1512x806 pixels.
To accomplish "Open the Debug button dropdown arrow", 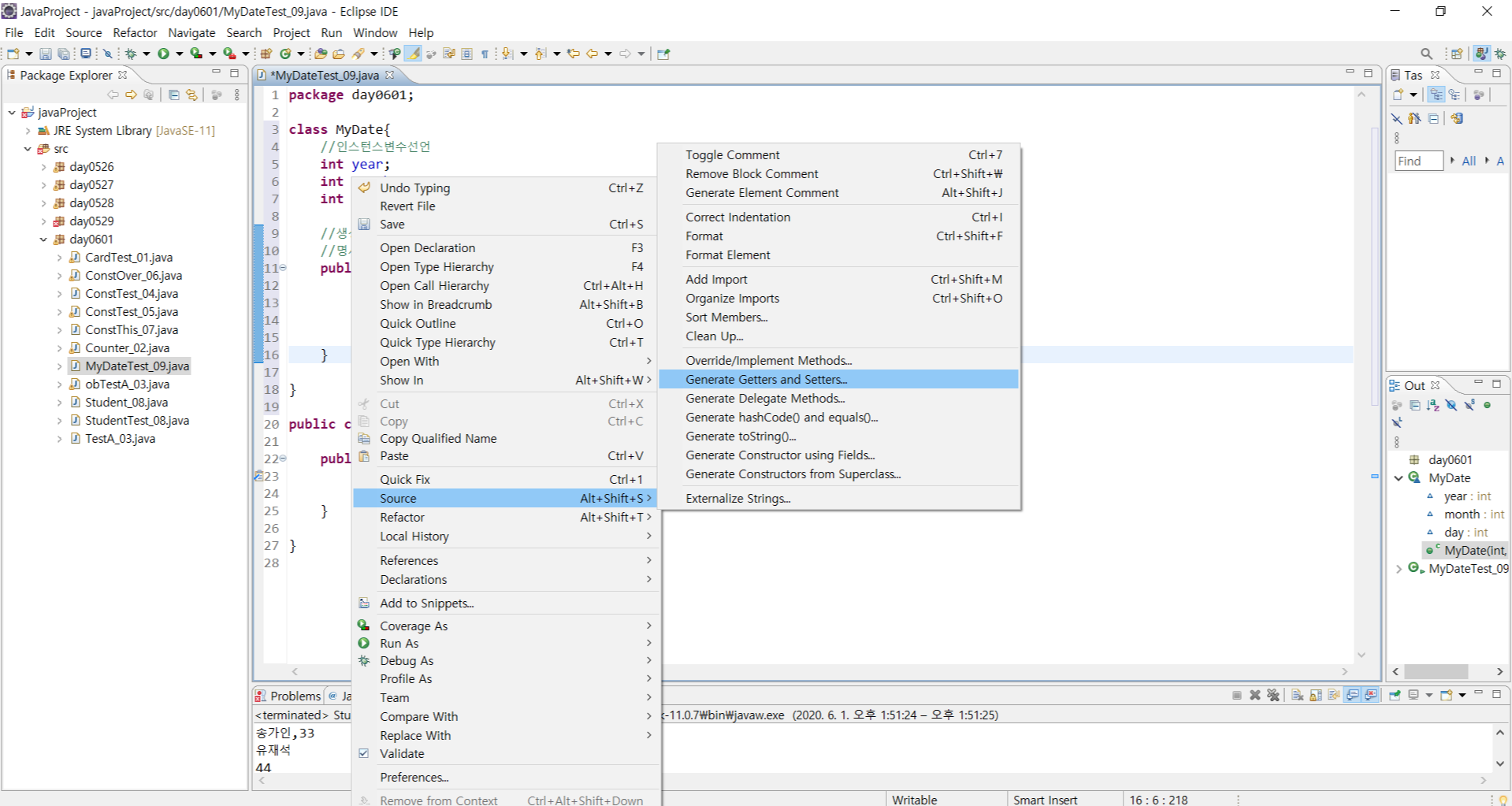I will click(146, 54).
